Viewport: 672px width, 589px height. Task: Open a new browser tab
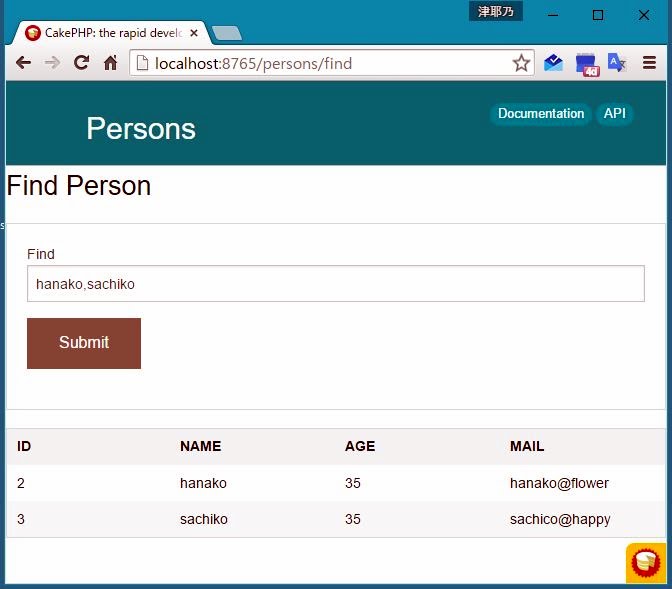[227, 33]
